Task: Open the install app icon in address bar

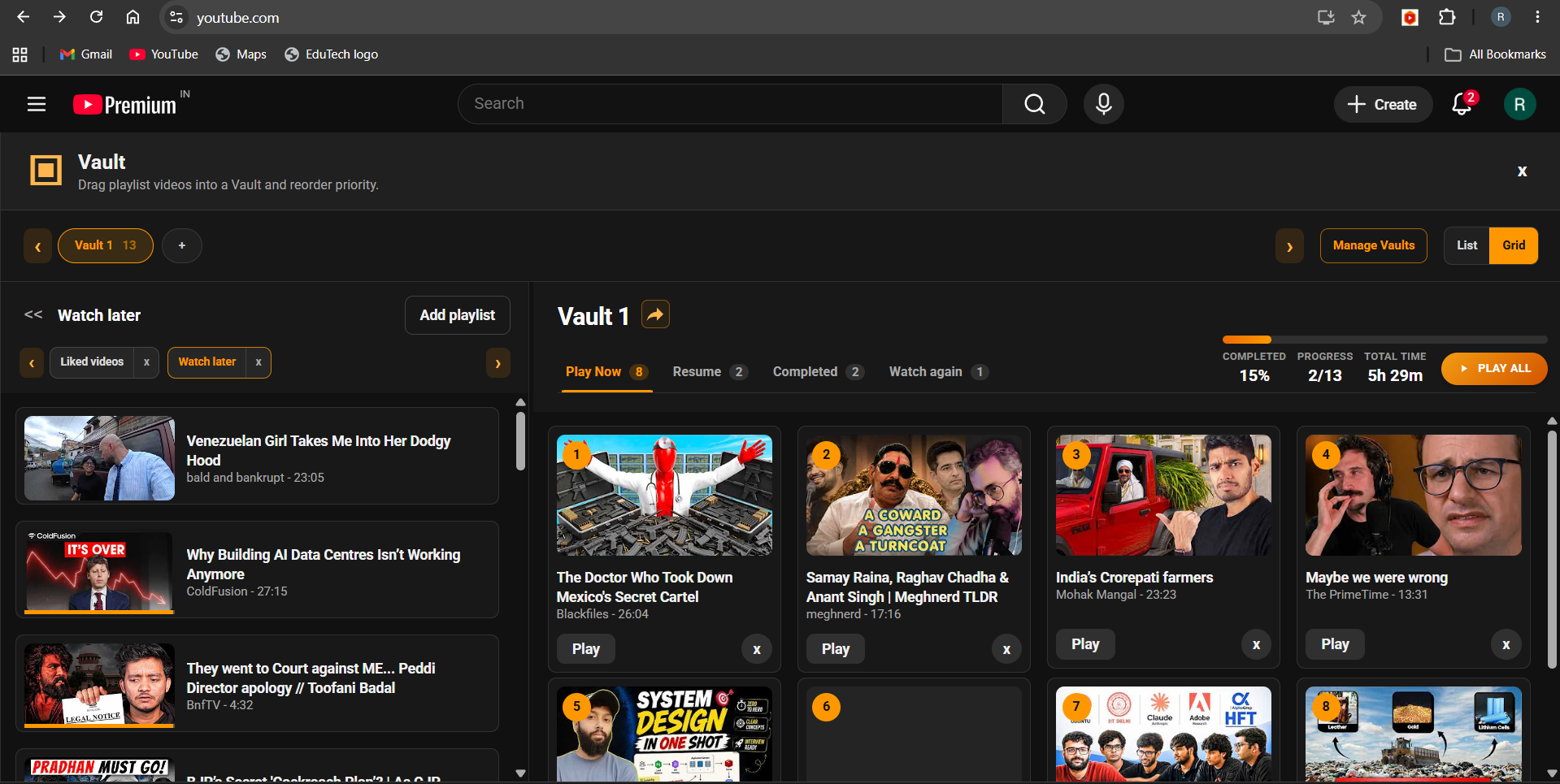Action: pyautogui.click(x=1326, y=17)
